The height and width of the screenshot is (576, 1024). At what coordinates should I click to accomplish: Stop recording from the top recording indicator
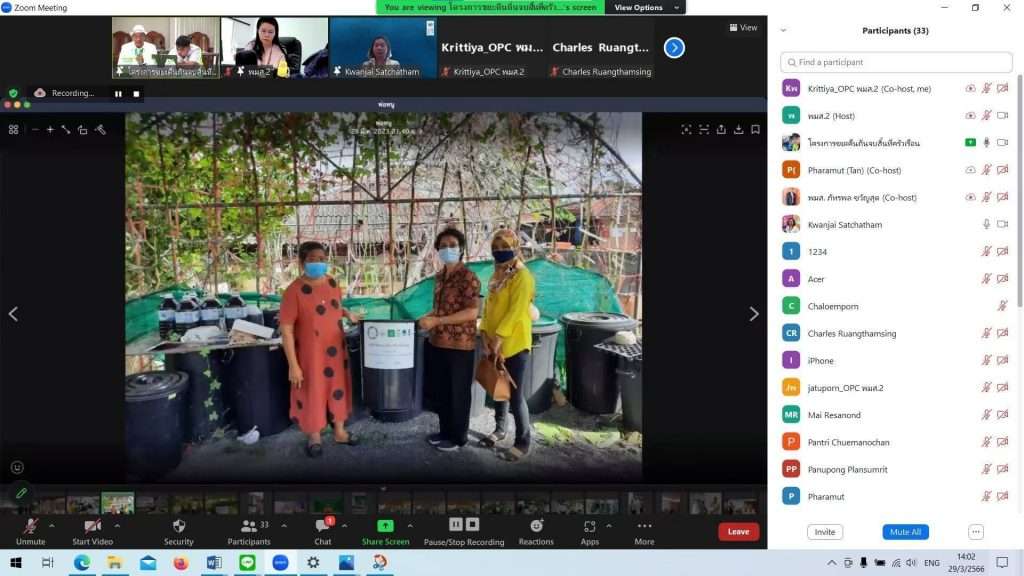pos(137,94)
